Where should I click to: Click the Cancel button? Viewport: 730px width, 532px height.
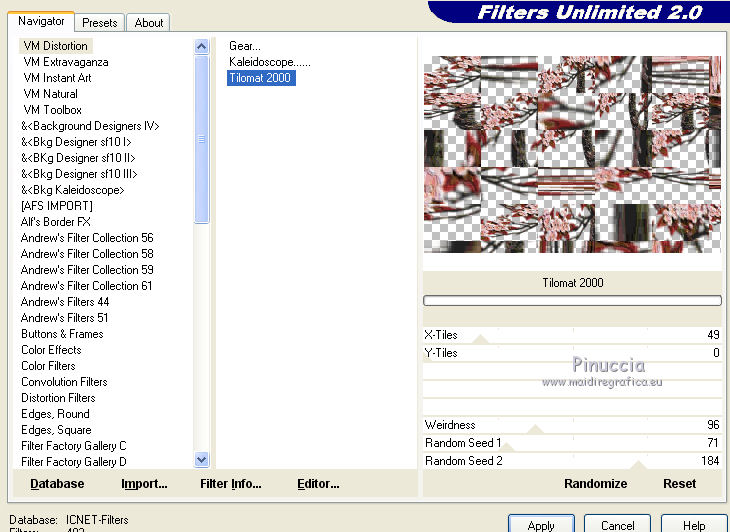(x=617, y=525)
